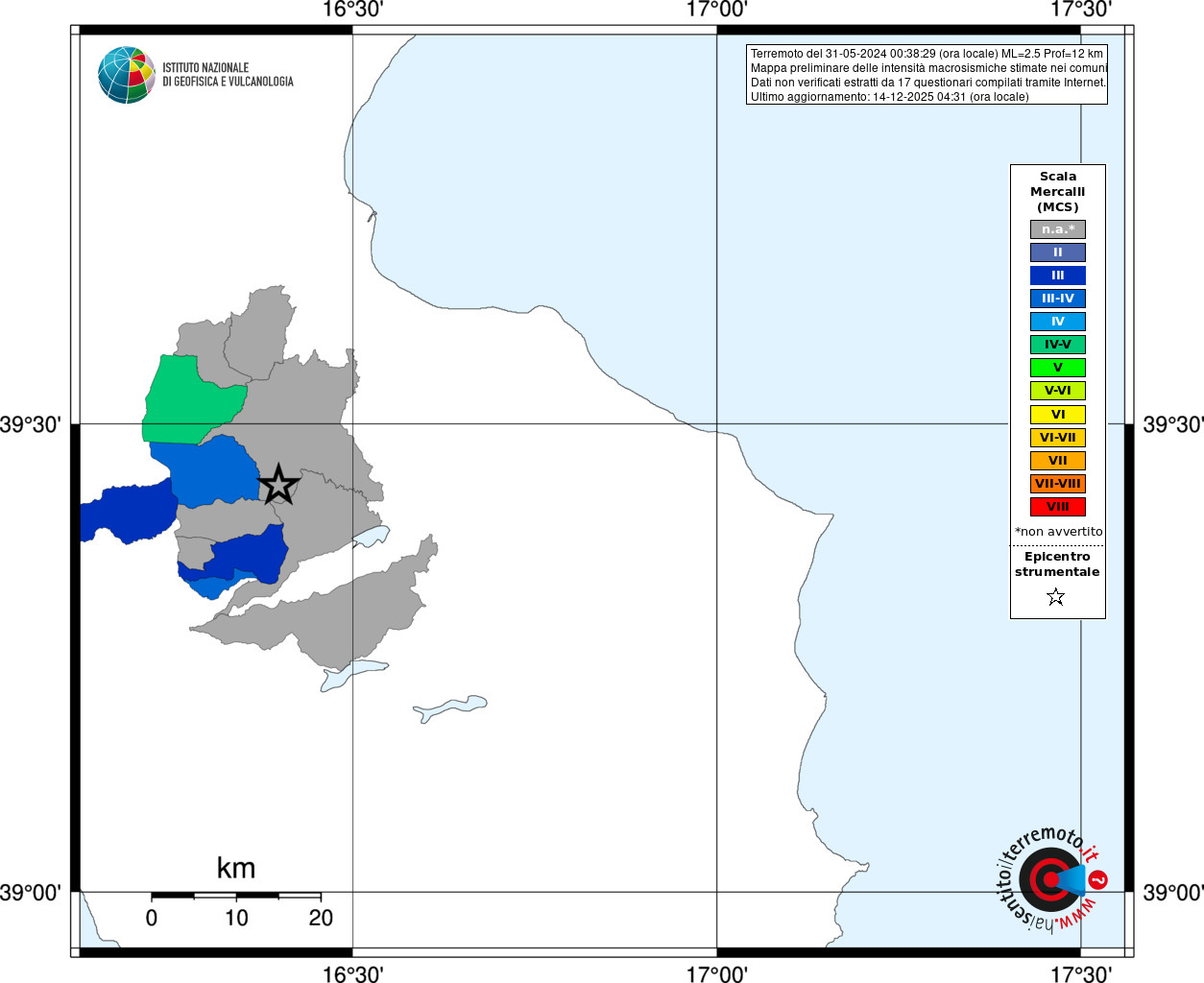Click 'ISTITUTO NAZIONALE DI GEOFISICA E VULCANOLOGIA' text
This screenshot has width=1204, height=983.
[x=228, y=75]
